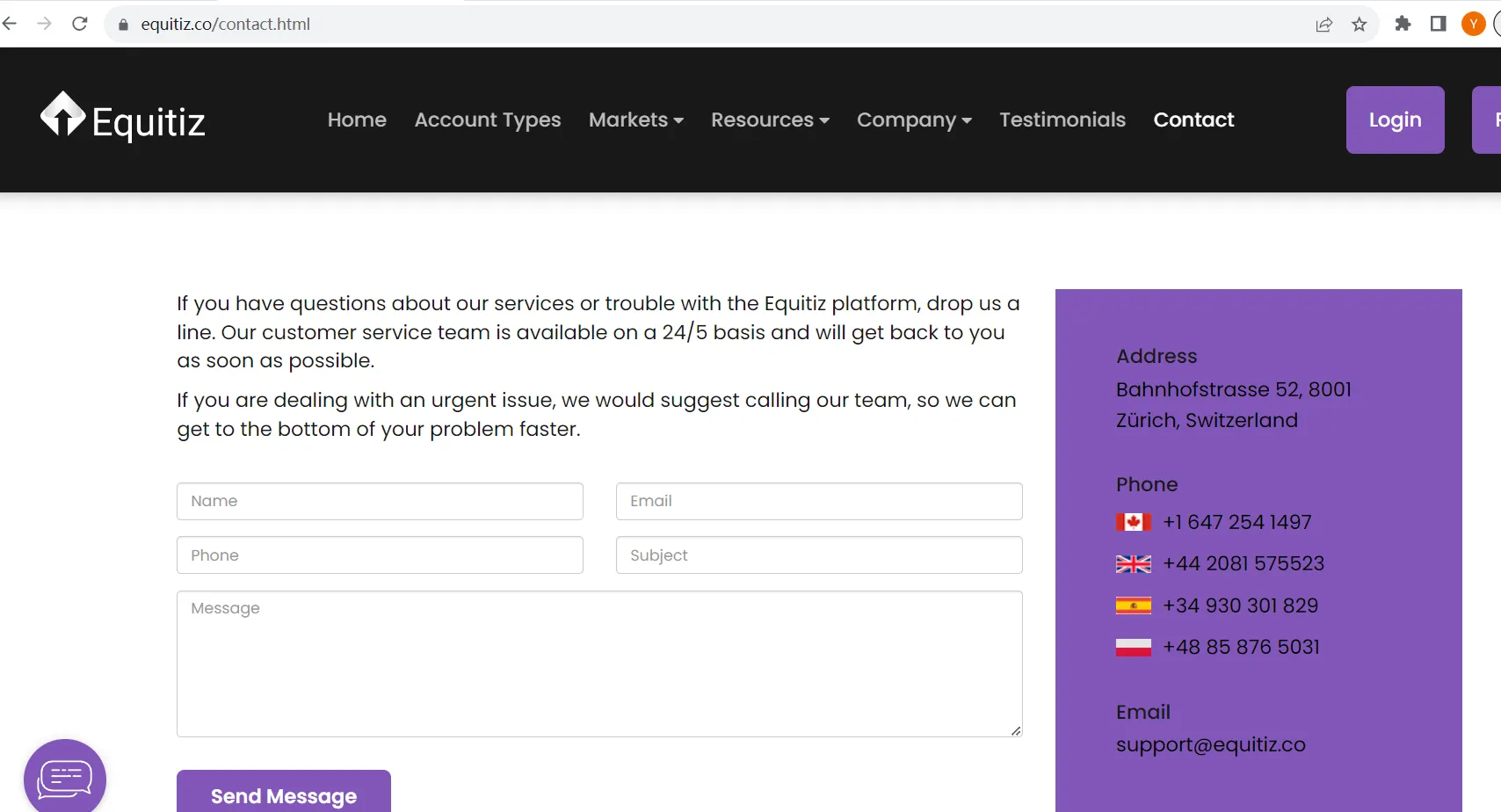The height and width of the screenshot is (812, 1501).
Task: Click inside the Message text area
Action: coord(599,663)
